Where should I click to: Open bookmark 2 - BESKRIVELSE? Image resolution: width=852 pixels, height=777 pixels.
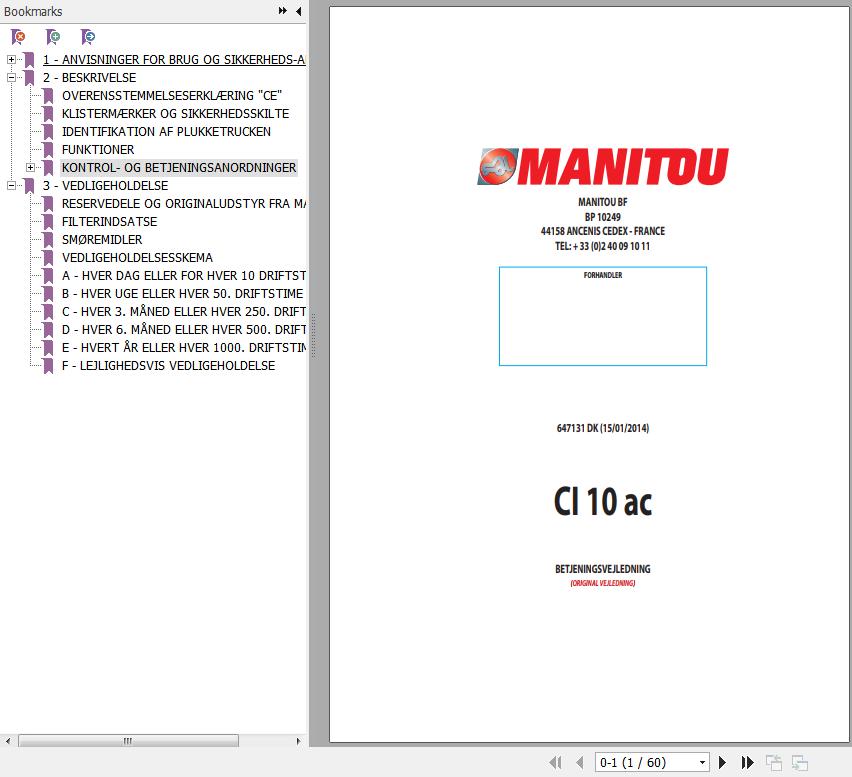(90, 77)
